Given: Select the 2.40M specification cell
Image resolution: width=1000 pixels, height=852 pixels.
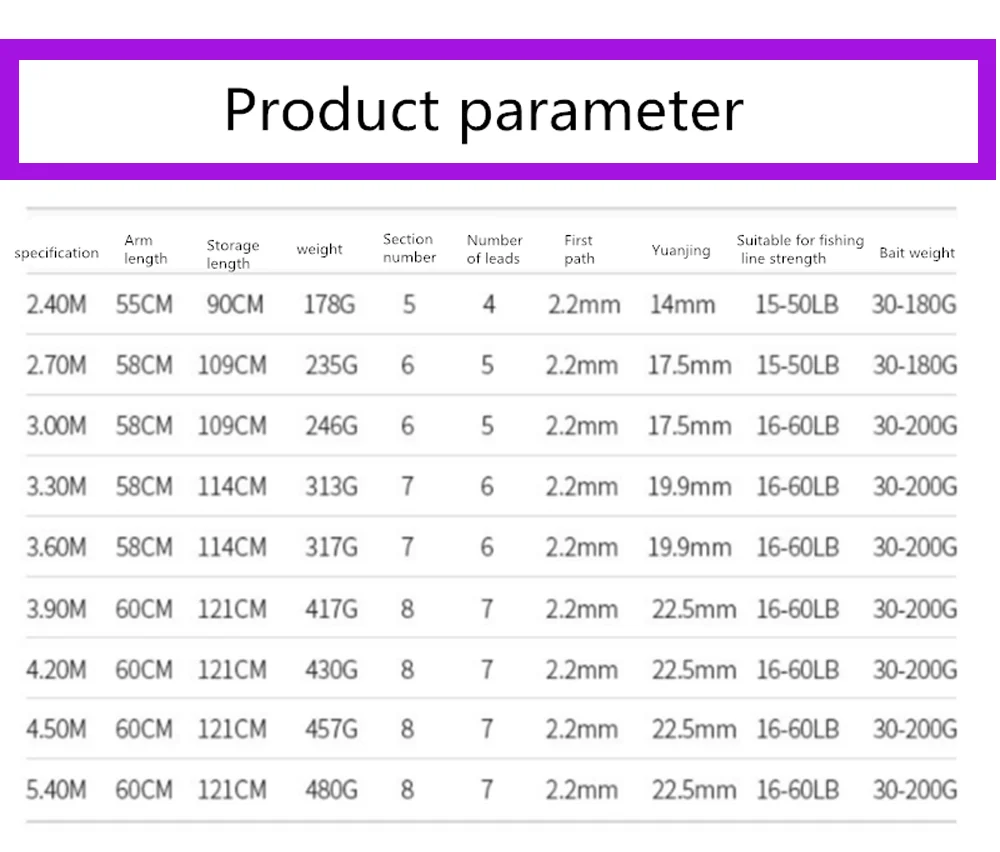Looking at the screenshot, I should (x=56, y=304).
